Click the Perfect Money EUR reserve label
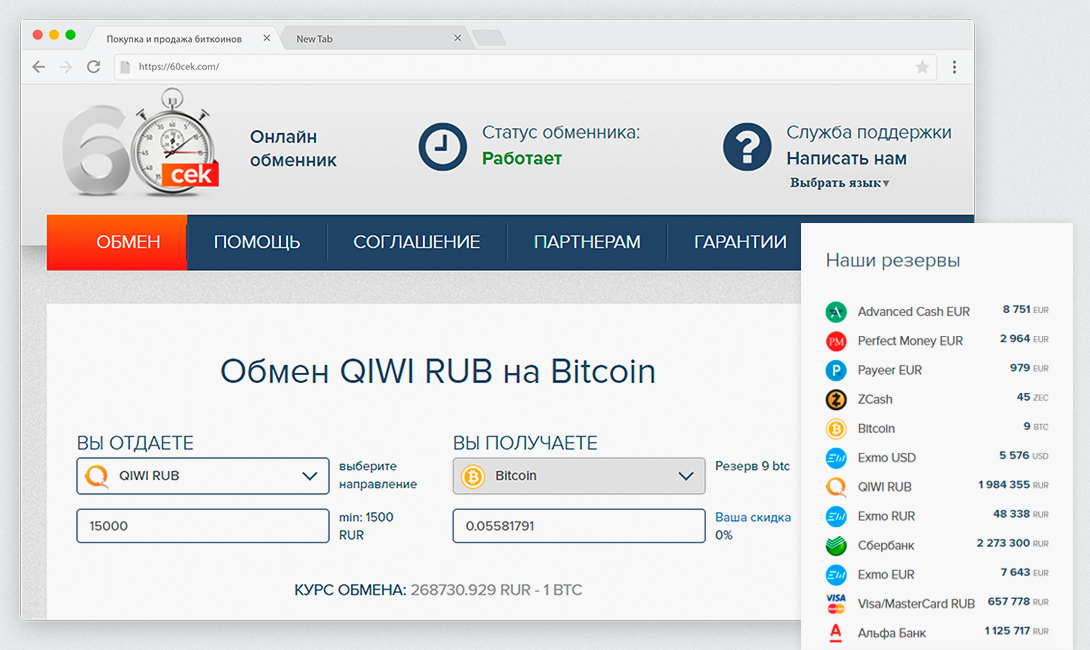1090x650 pixels. click(x=910, y=341)
